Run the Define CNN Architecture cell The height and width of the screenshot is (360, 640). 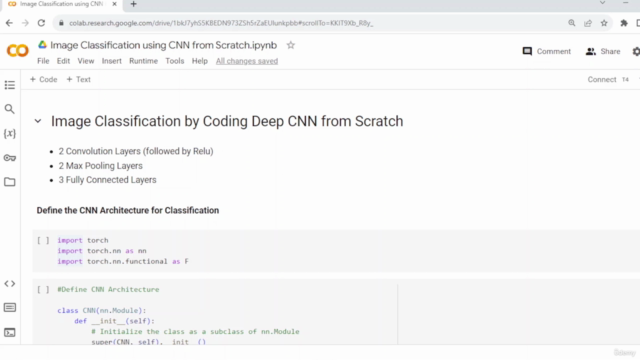[43, 289]
